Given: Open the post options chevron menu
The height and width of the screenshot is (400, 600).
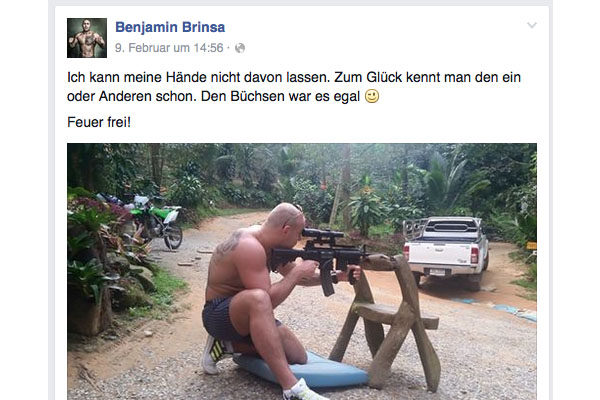Looking at the screenshot, I should pyautogui.click(x=532, y=26).
